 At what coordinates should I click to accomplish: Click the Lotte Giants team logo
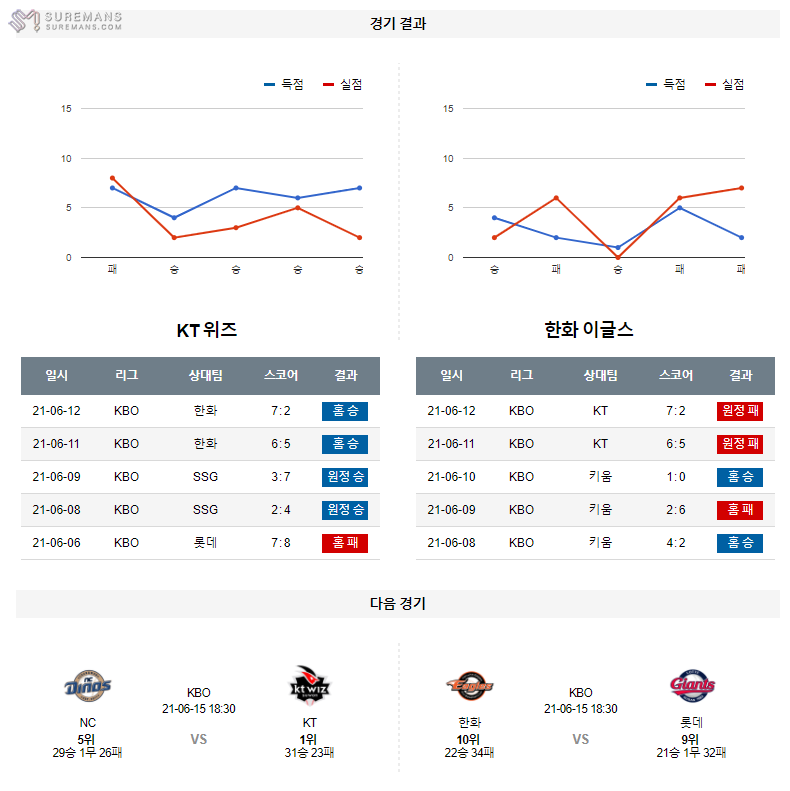pos(692,686)
